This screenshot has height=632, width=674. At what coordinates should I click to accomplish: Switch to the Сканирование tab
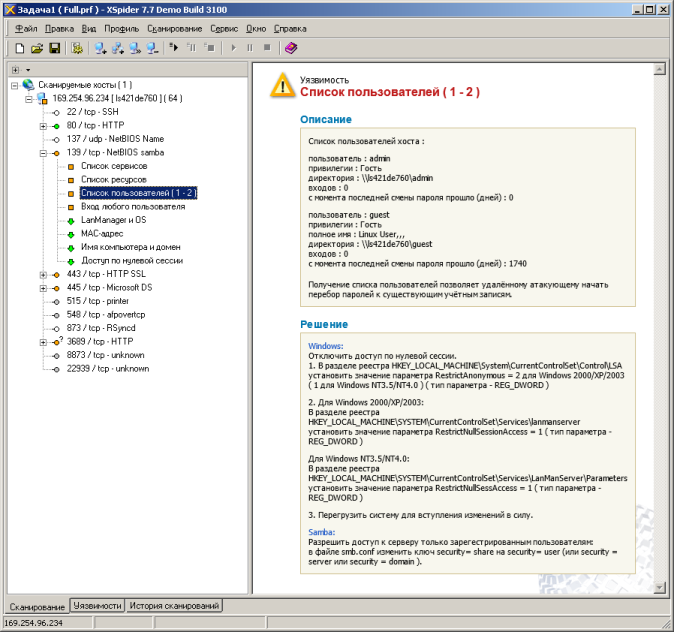coord(37,607)
